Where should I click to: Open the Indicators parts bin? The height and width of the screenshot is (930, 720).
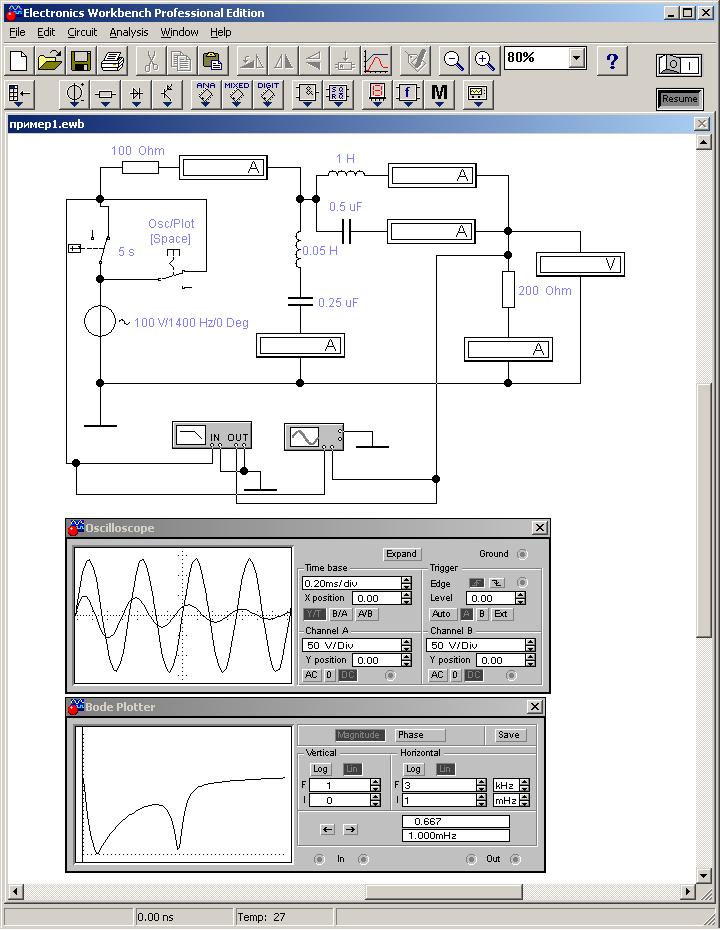click(x=377, y=95)
